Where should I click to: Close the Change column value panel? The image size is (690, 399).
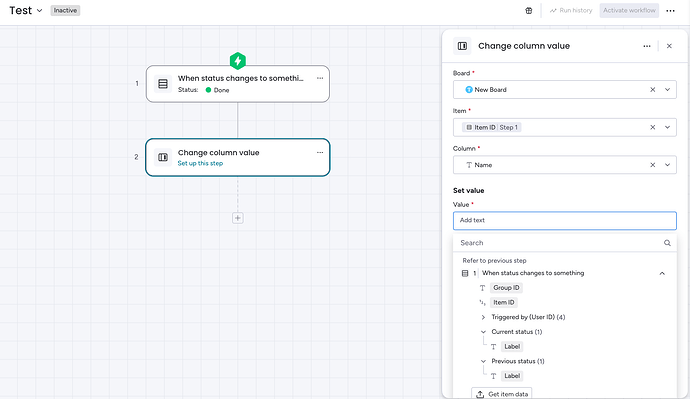coord(669,46)
